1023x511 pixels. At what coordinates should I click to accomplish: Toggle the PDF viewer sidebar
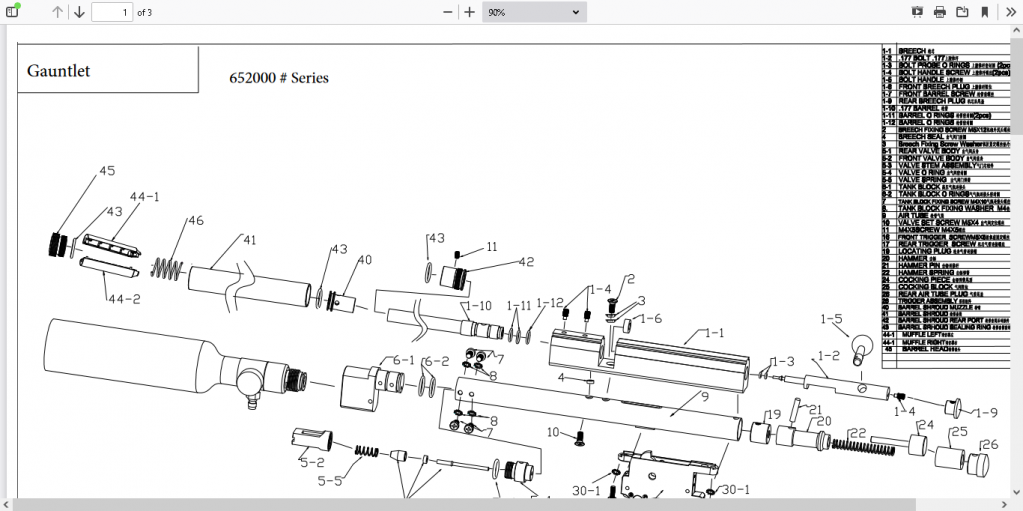(x=12, y=12)
